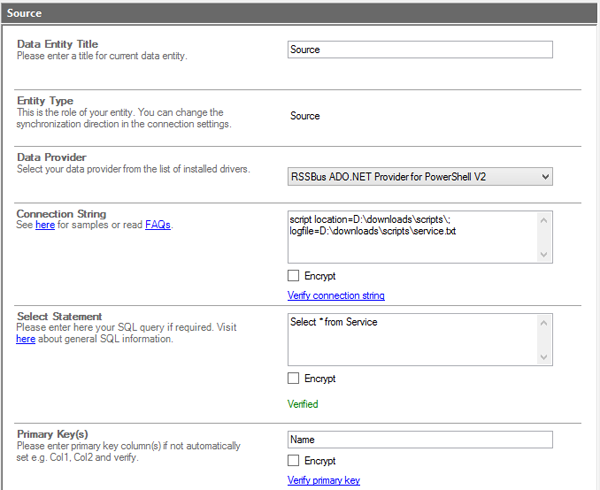The width and height of the screenshot is (600, 490).
Task: Open the FAQs link
Action: [157, 226]
